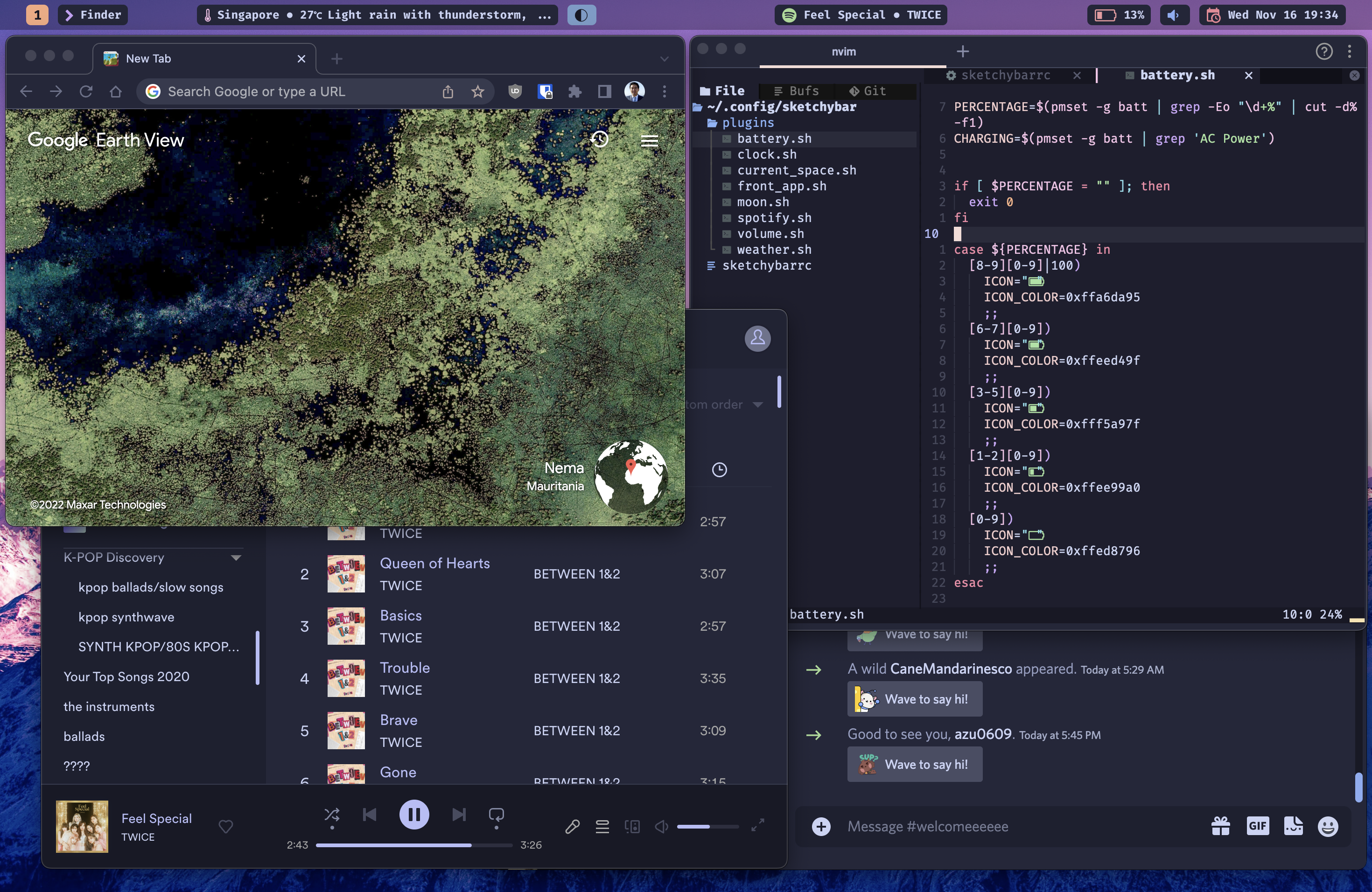
Task: Collapse the K-POP Discovery playlist folder
Action: point(235,557)
